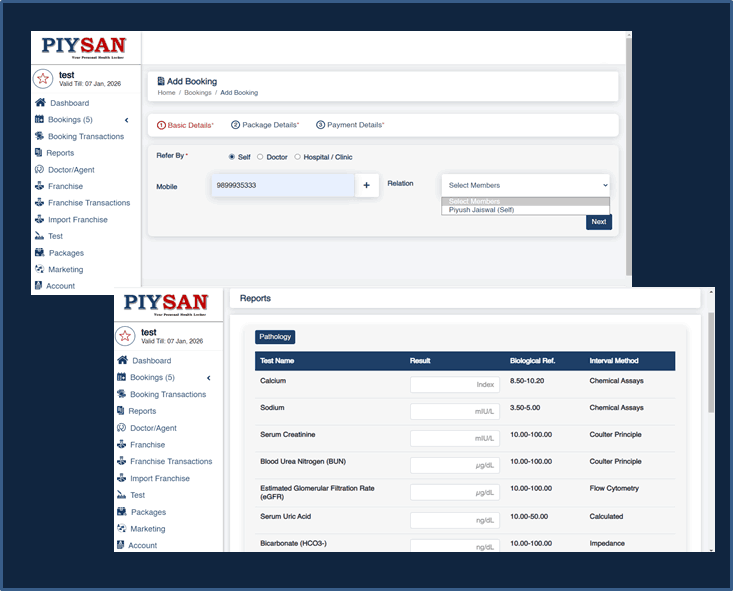Open the Basic Details step tab
Screen dimensions: 733x591
(x=185, y=125)
